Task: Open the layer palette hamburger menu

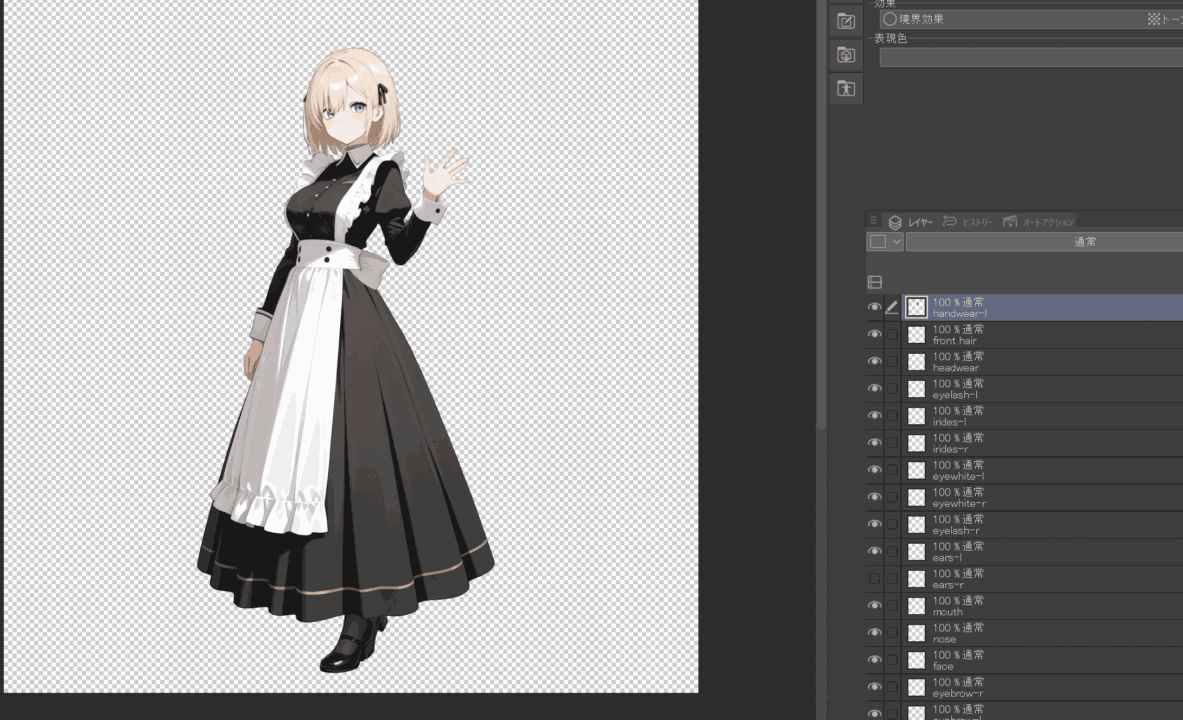Action: point(874,221)
